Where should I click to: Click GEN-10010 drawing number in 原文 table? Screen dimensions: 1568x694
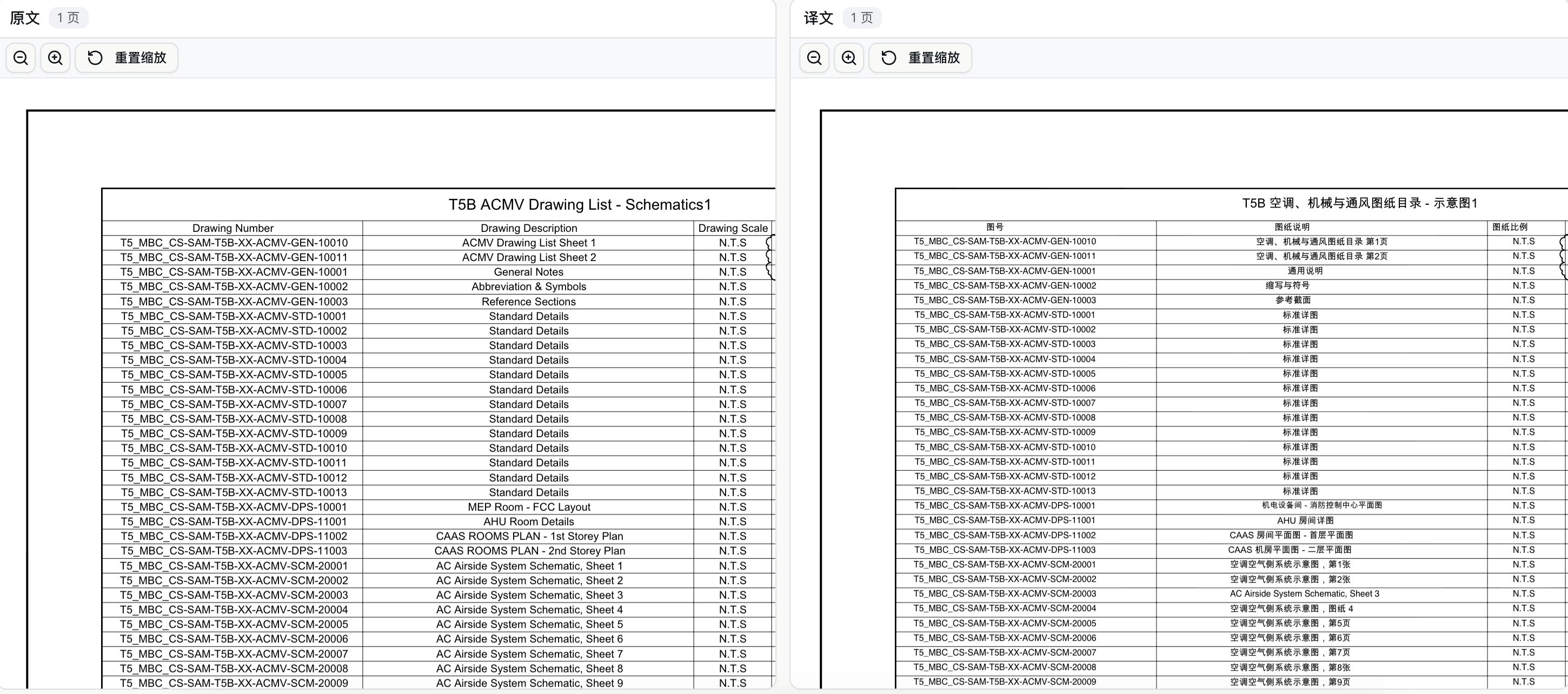(234, 243)
